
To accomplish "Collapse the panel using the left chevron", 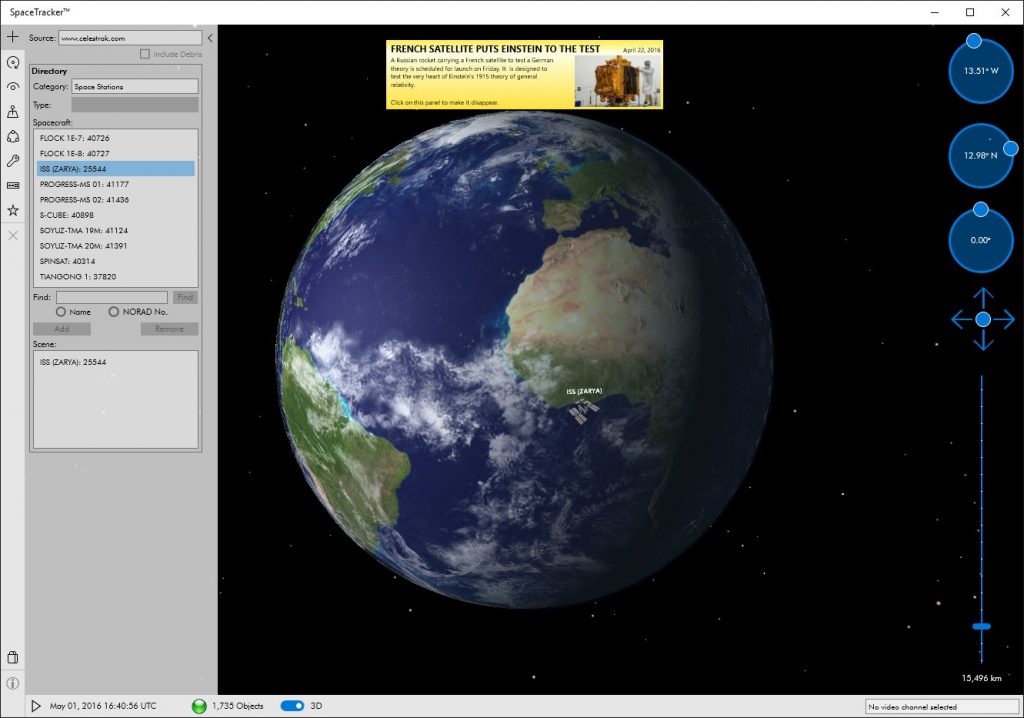I will [209, 38].
